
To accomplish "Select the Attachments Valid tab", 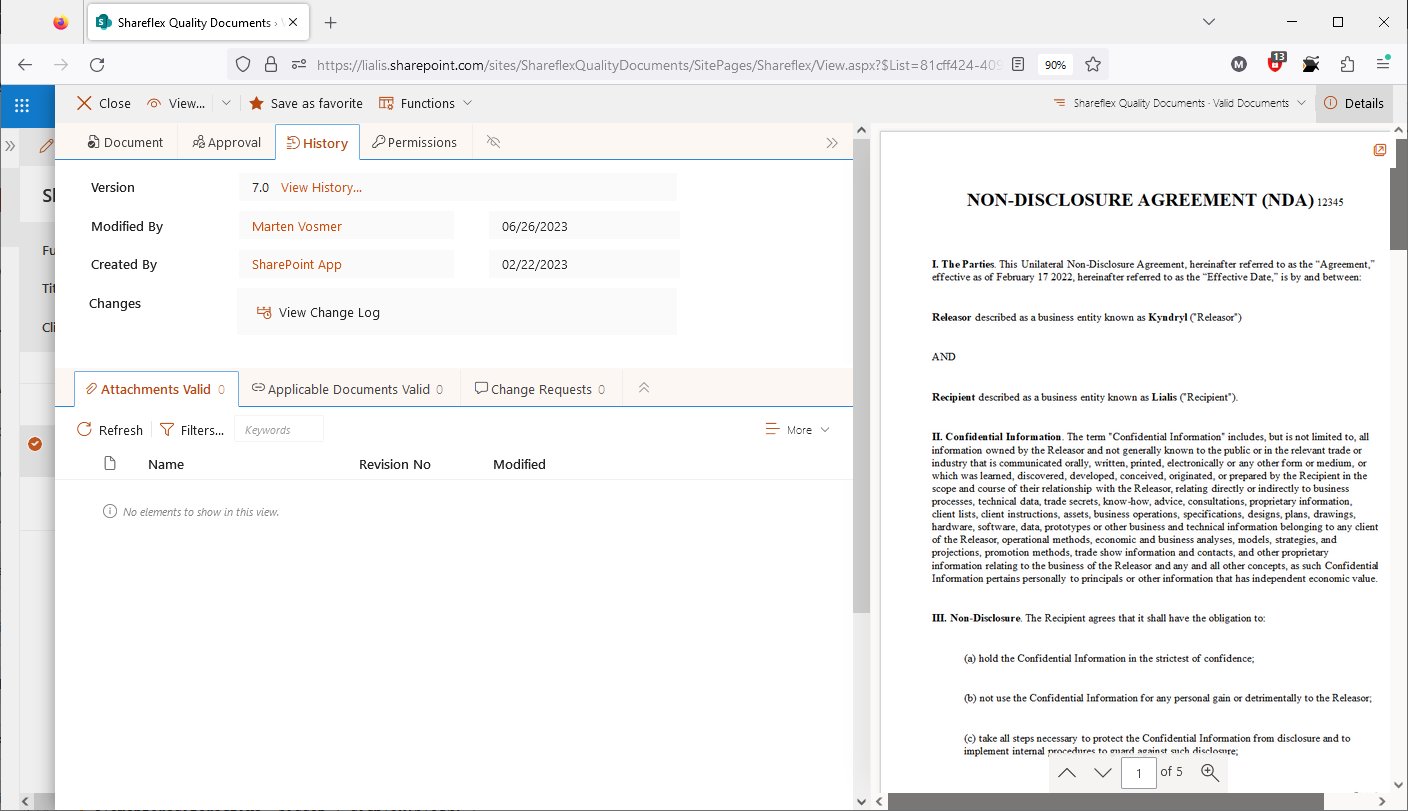I will pyautogui.click(x=156, y=389).
